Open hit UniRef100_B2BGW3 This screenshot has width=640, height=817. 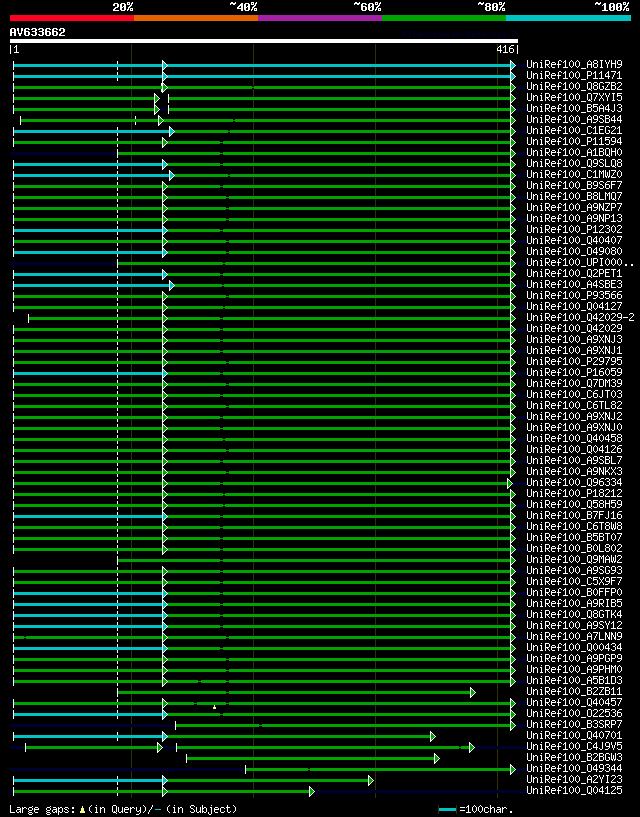(x=574, y=758)
